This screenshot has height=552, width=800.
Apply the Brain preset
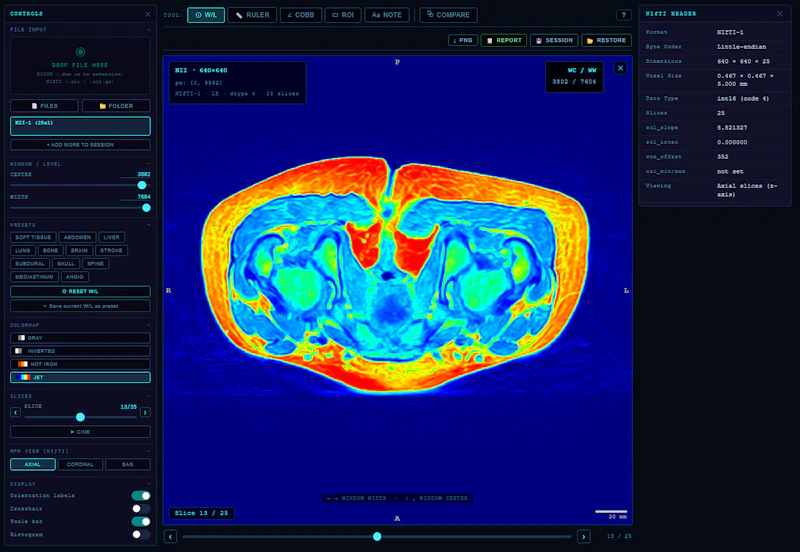point(79,250)
